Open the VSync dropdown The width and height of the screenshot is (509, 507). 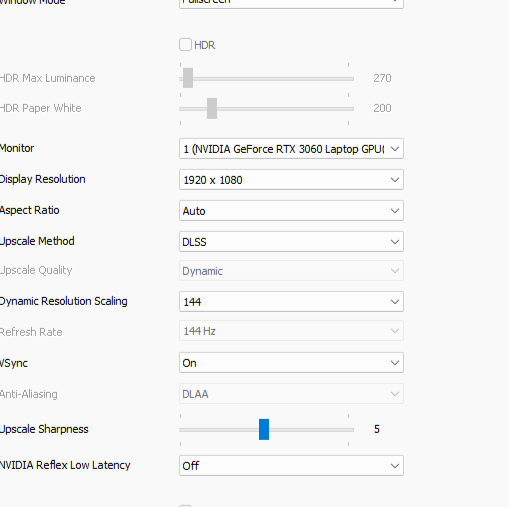coord(291,363)
